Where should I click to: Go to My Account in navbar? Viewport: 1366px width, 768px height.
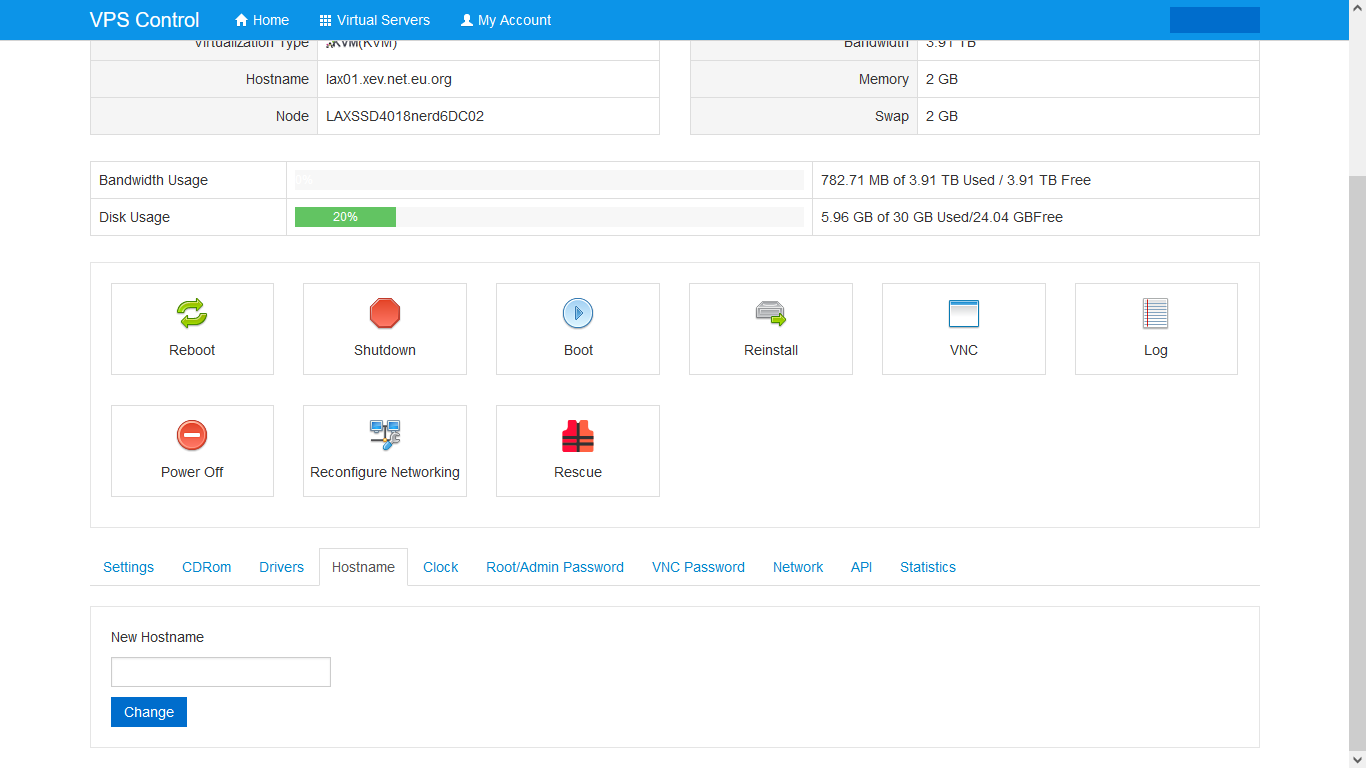pyautogui.click(x=505, y=20)
